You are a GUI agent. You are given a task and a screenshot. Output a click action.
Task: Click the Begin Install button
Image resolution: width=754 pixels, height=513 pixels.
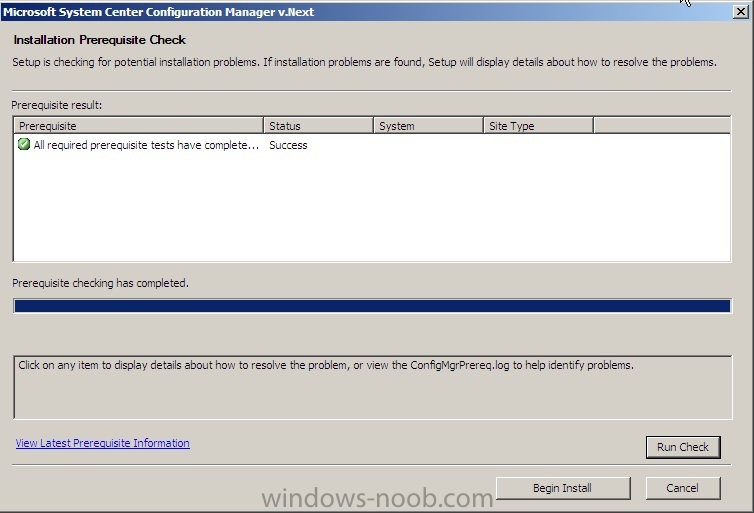(x=563, y=488)
